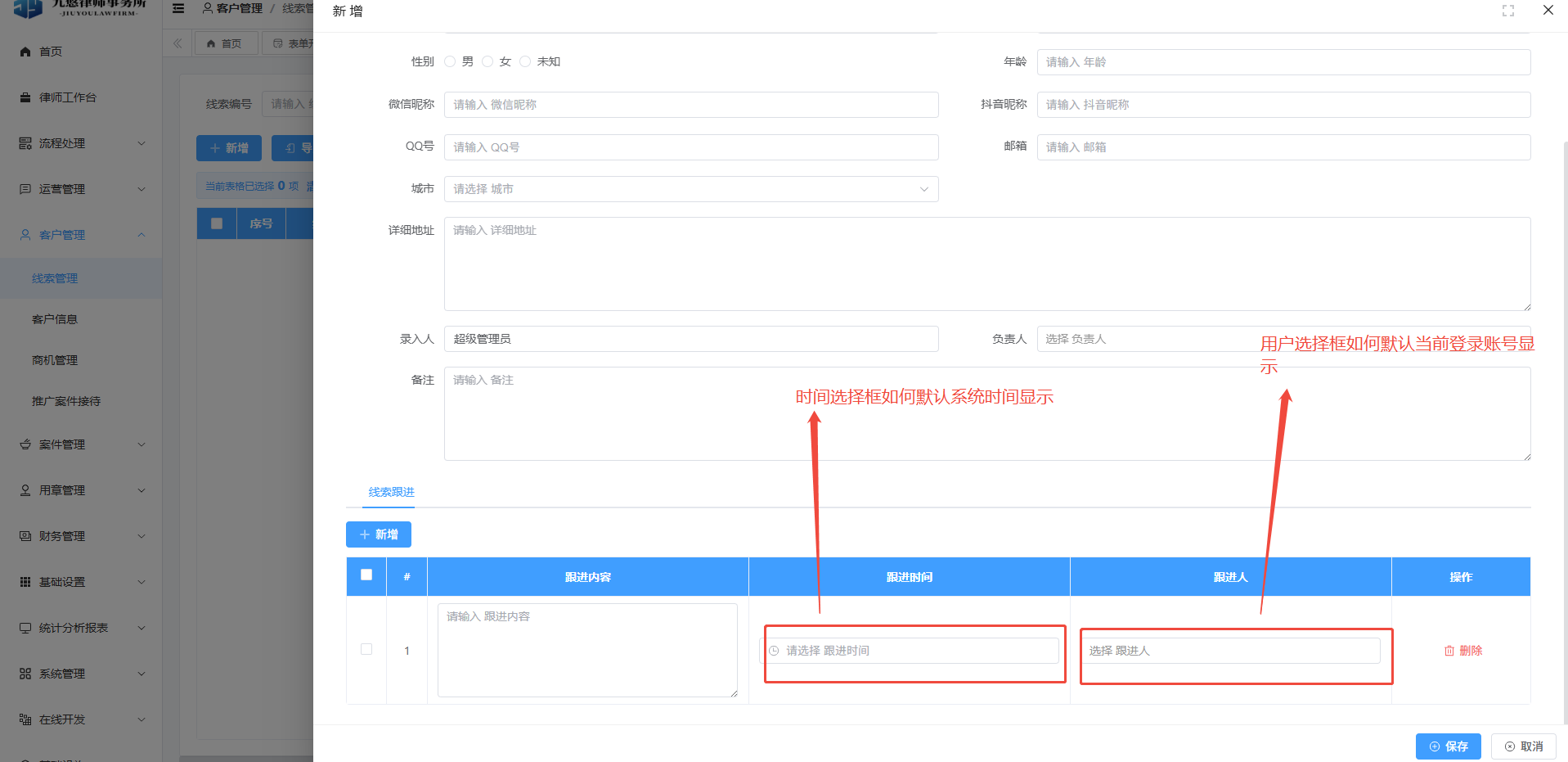Screen dimensions: 1568x762
Task: Click the hamburger menu collapse icon
Action: click(x=178, y=9)
